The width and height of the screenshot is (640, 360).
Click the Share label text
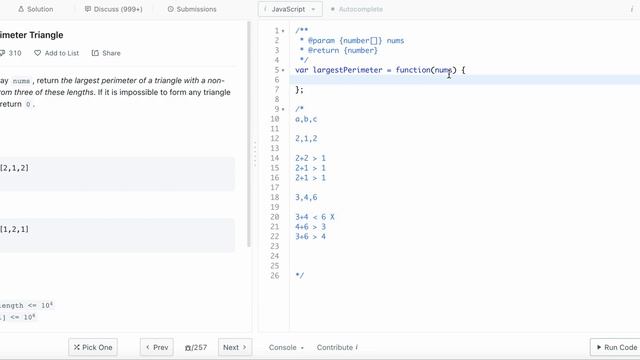click(x=111, y=53)
